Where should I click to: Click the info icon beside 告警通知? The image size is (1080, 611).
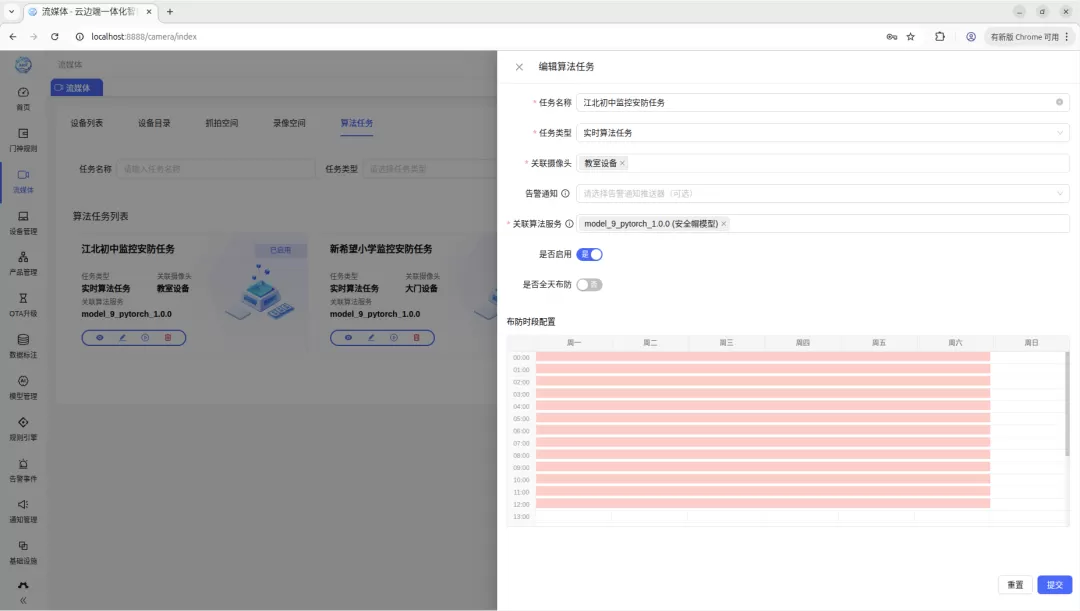pos(565,194)
